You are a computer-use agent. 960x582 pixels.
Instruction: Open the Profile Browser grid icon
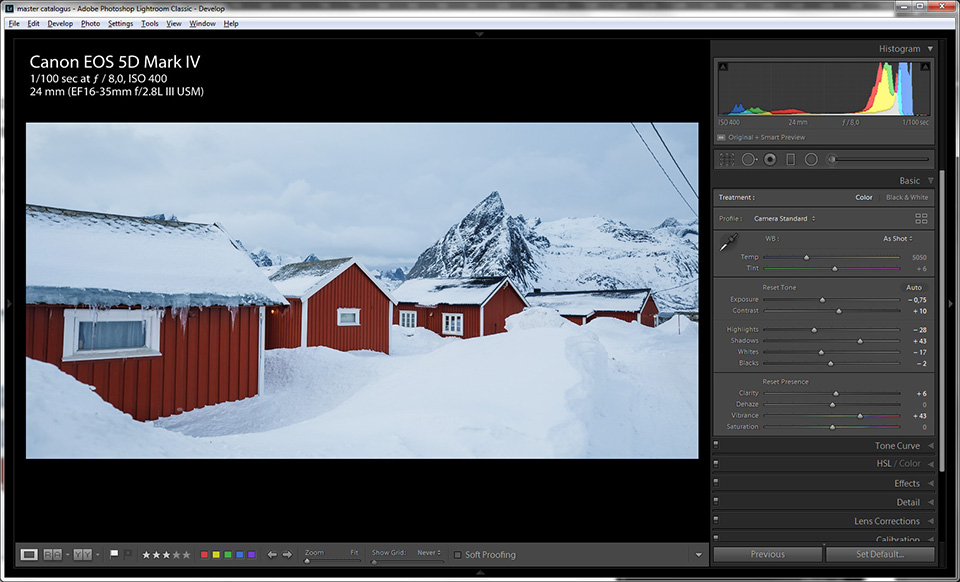click(x=921, y=218)
